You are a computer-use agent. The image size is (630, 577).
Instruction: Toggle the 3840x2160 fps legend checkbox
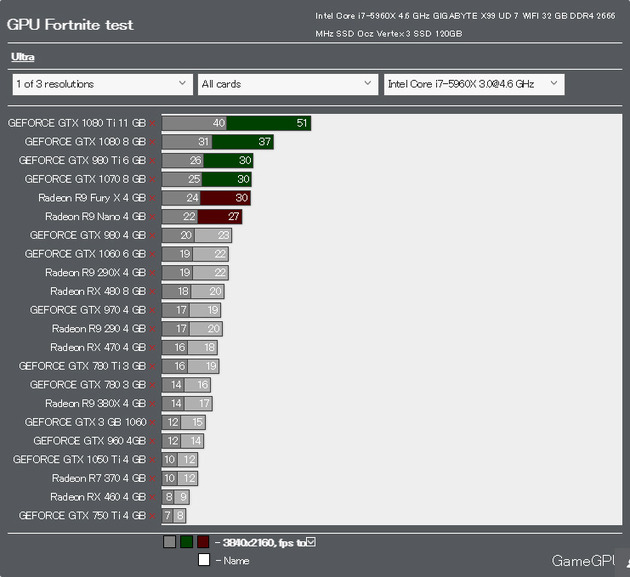pos(310,542)
